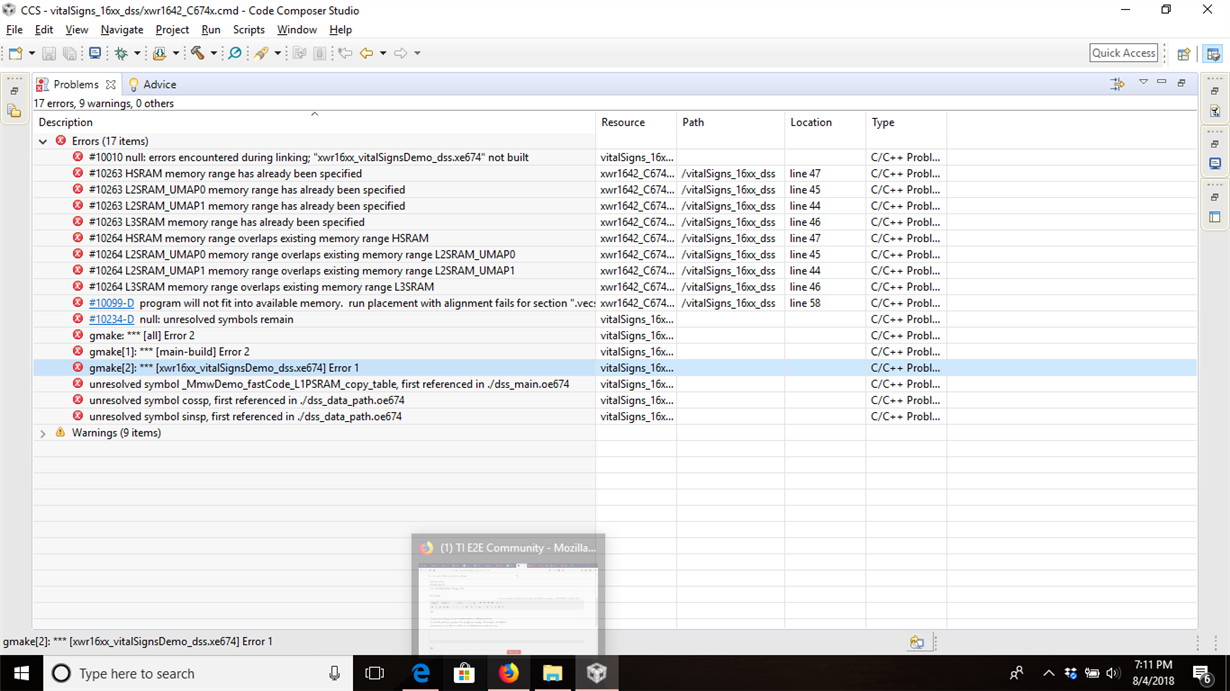Minimize the Problems view panel
This screenshot has width=1230, height=691.
1162,82
